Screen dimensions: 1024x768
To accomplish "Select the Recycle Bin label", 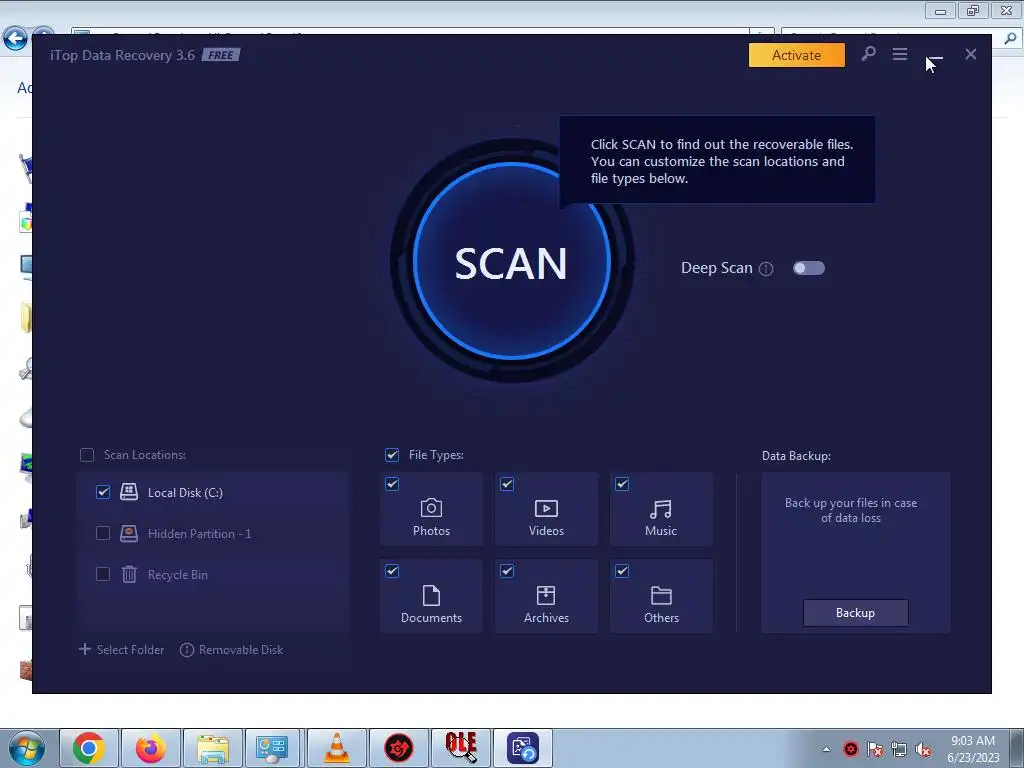I will pos(178,575).
